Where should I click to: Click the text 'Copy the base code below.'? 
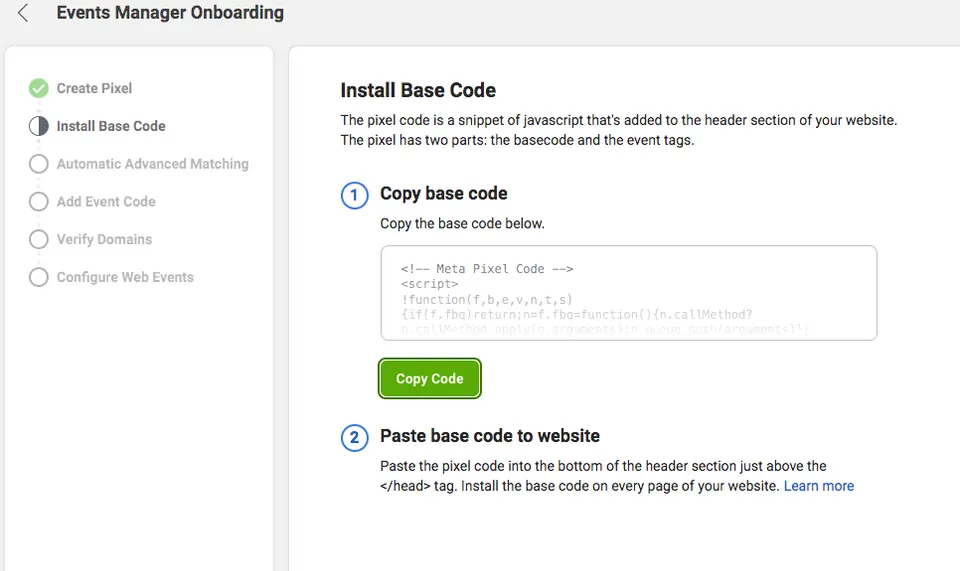tap(462, 223)
